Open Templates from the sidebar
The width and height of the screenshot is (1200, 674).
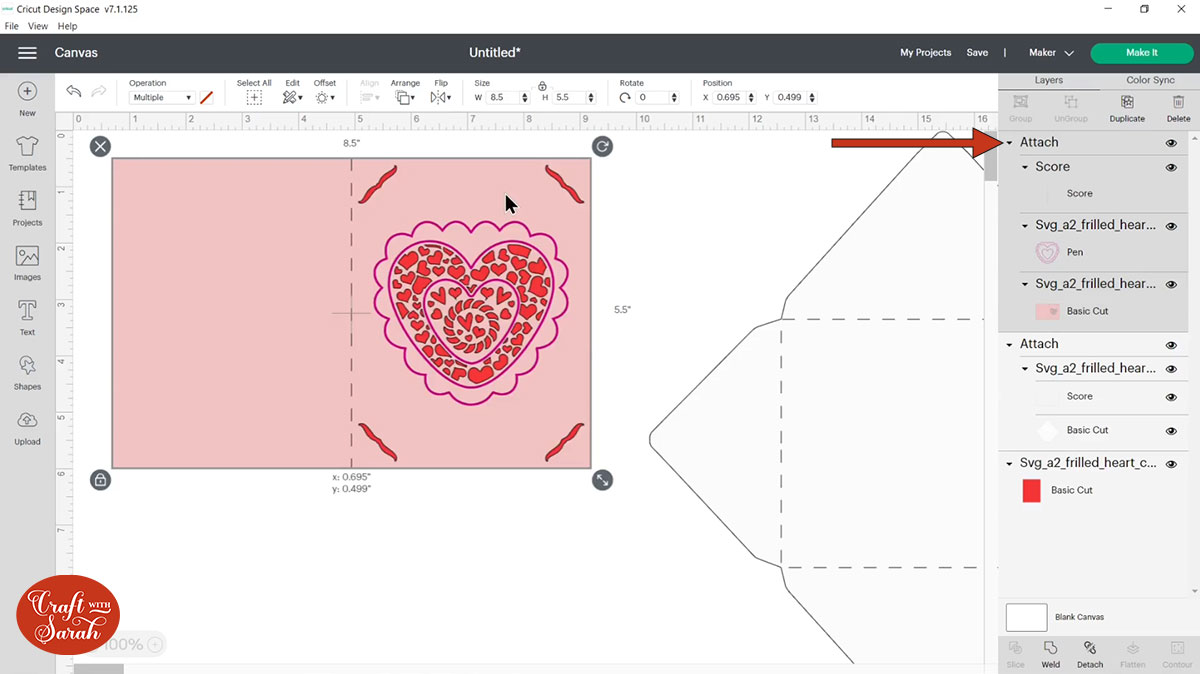click(x=27, y=153)
